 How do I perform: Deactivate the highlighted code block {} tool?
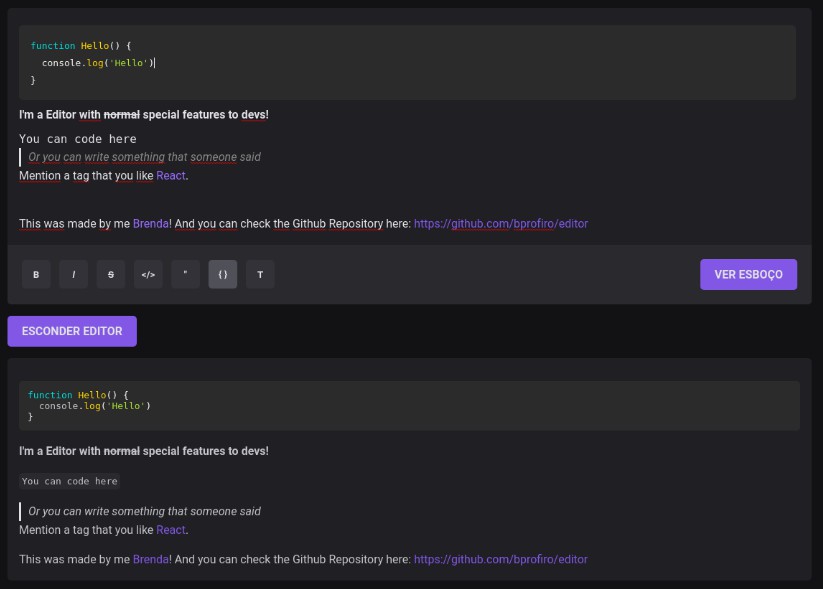point(222,274)
